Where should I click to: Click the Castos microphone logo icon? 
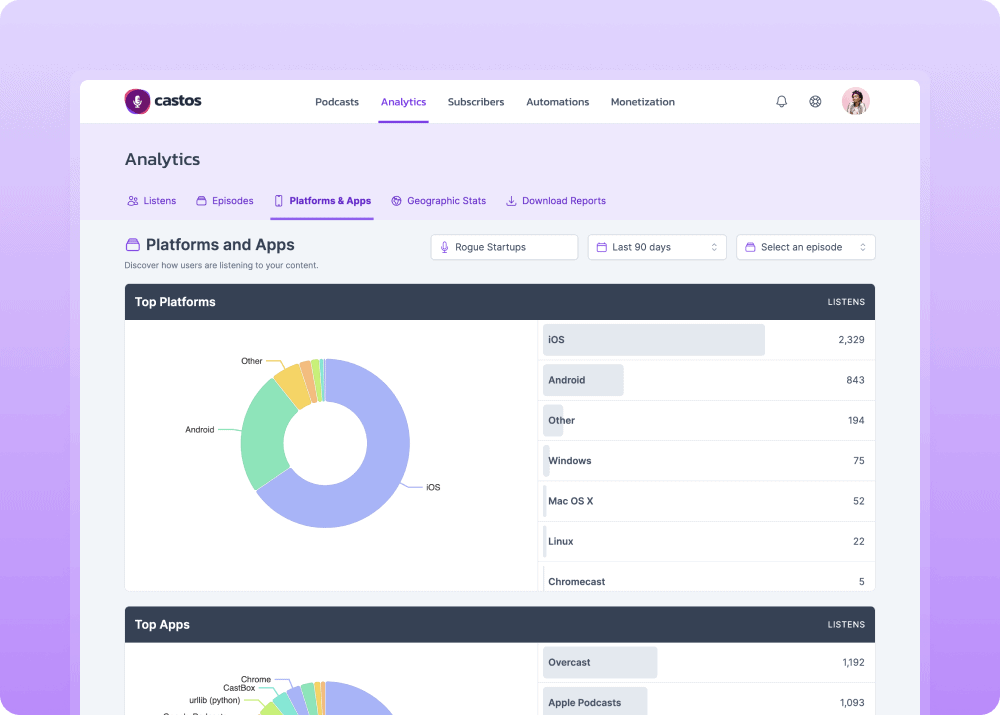(137, 101)
